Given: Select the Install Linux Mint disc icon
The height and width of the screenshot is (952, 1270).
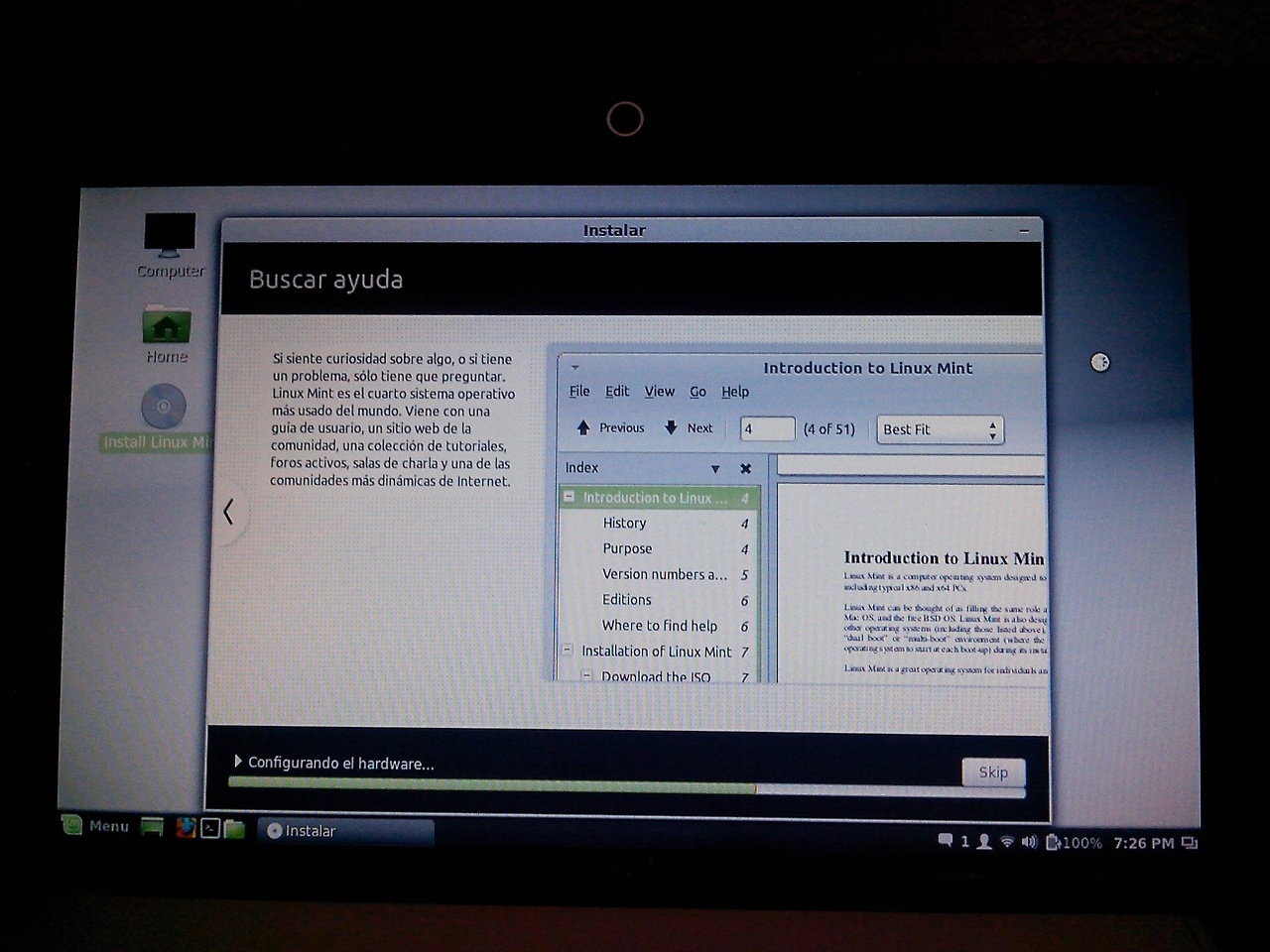Looking at the screenshot, I should (x=164, y=408).
